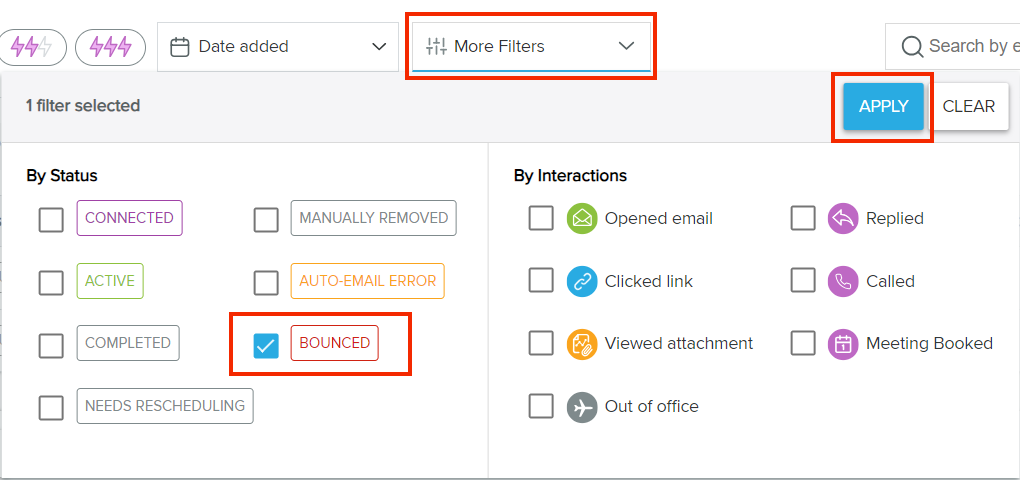This screenshot has height=480, width=1020.
Task: Select the three-lightning-bolt priority pill
Action: click(111, 47)
